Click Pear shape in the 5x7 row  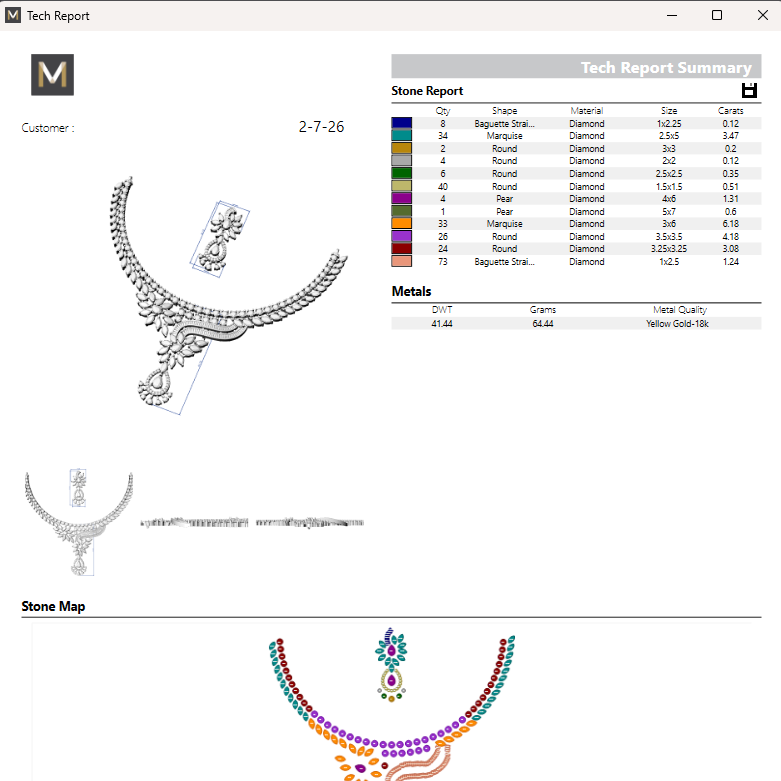[505, 212]
